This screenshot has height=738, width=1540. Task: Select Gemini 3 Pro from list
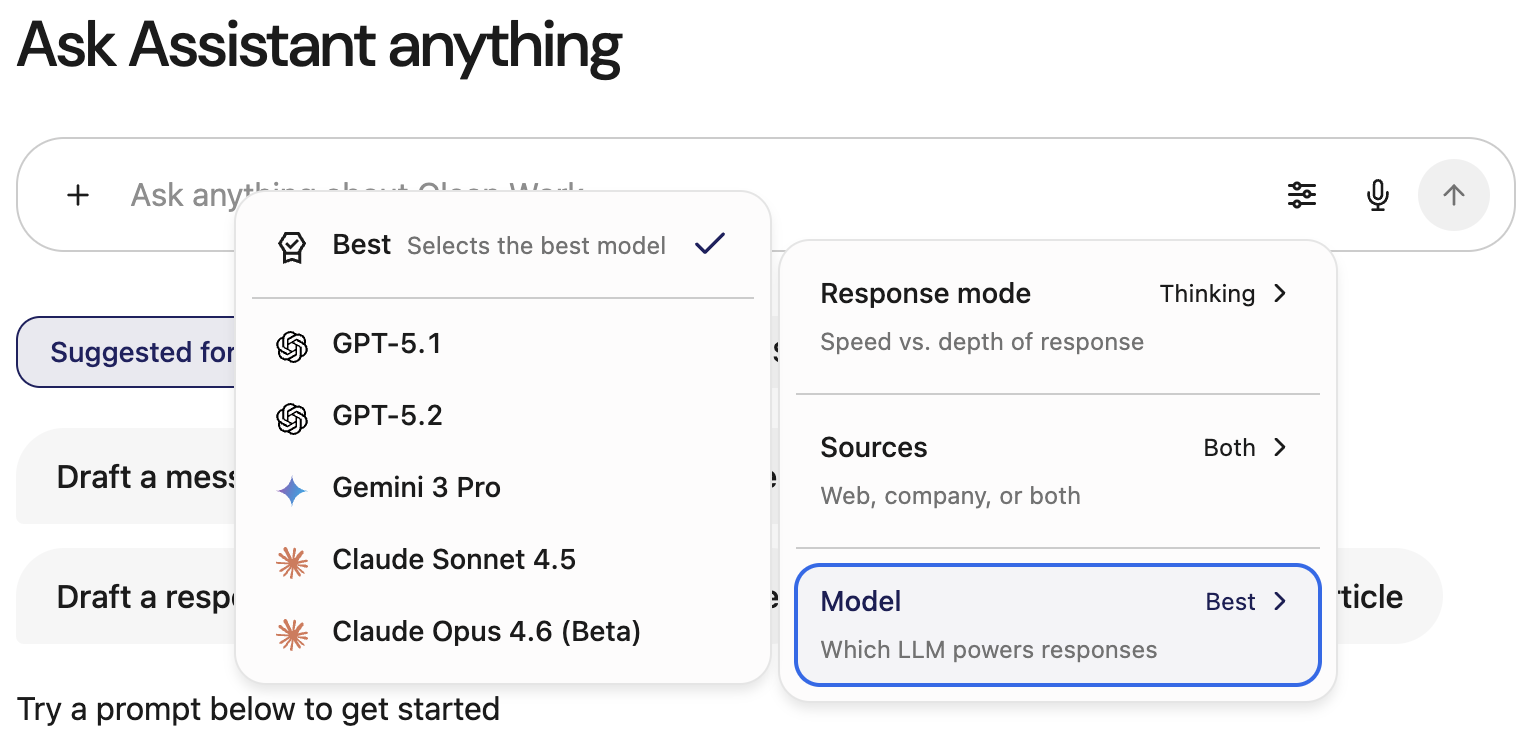(x=416, y=488)
